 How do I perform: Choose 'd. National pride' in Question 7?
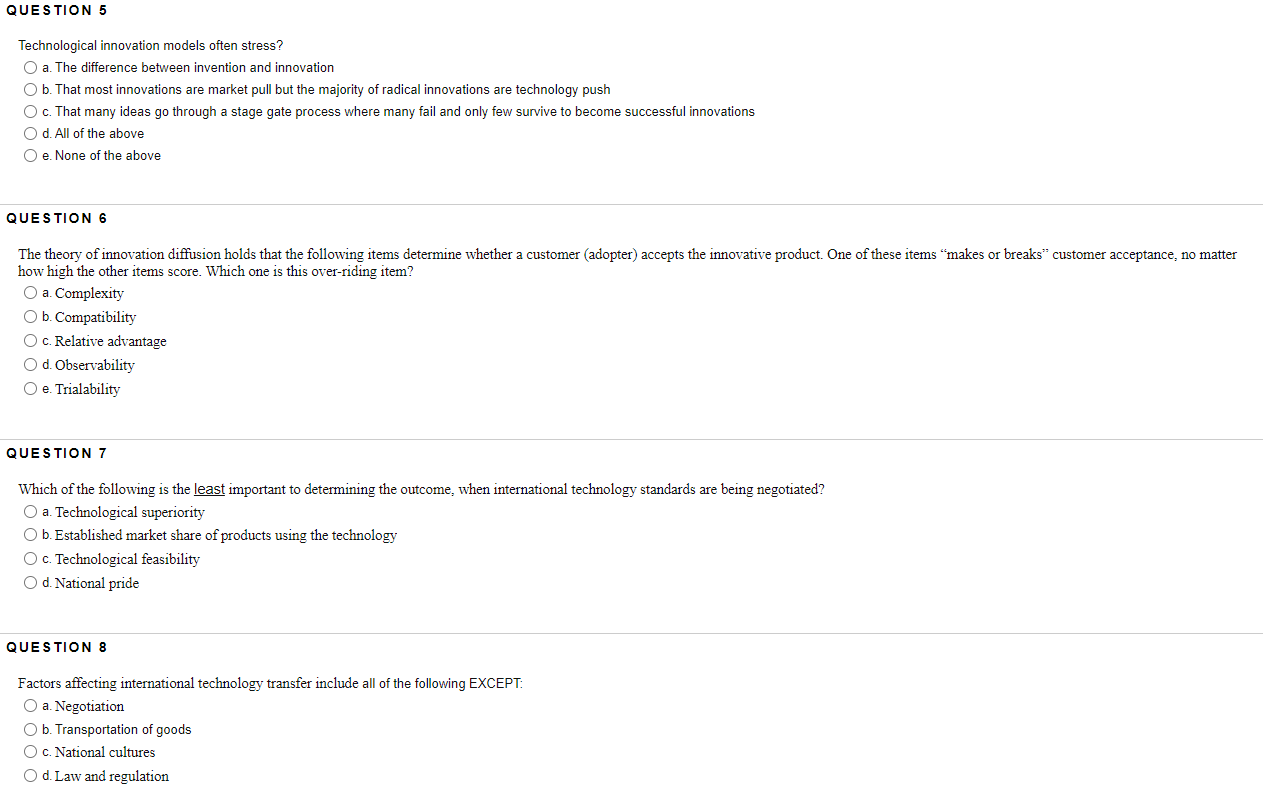[30, 582]
